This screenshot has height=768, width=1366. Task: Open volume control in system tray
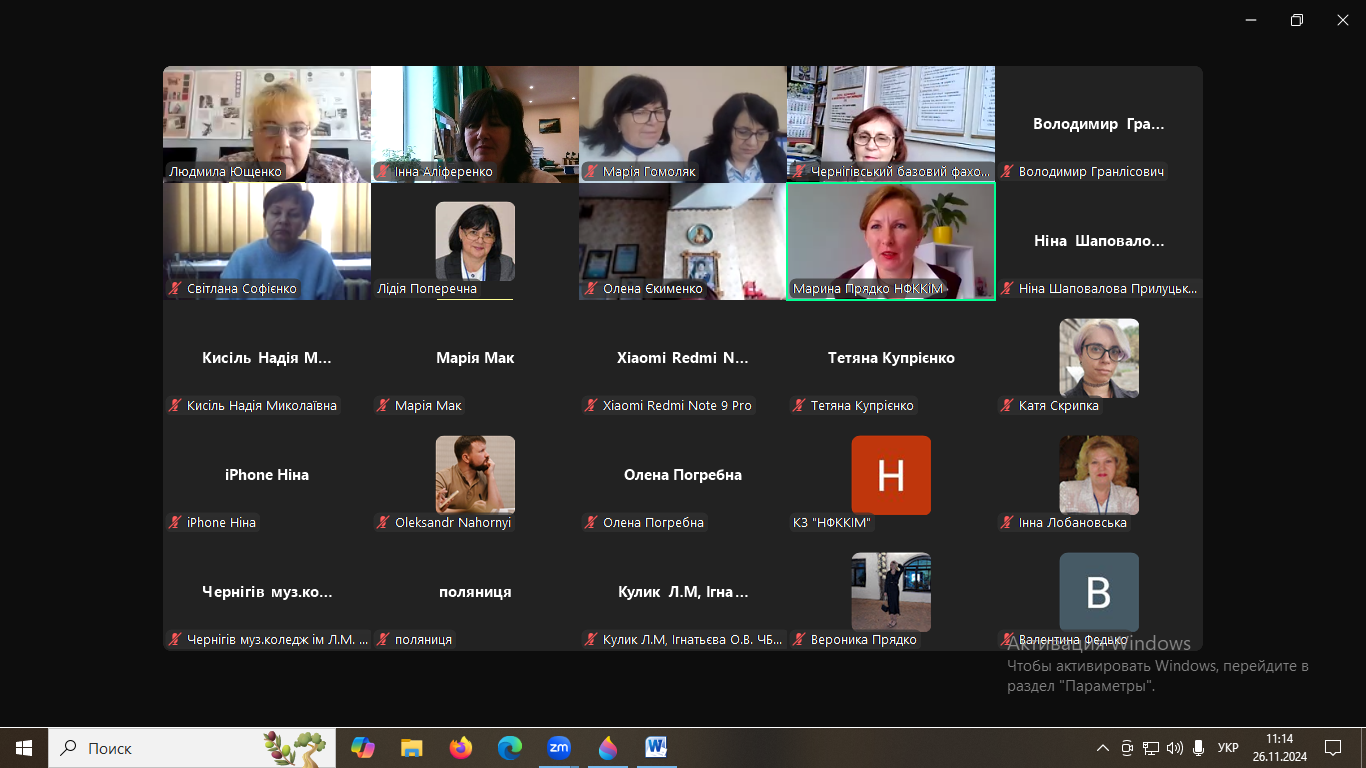click(x=1175, y=747)
